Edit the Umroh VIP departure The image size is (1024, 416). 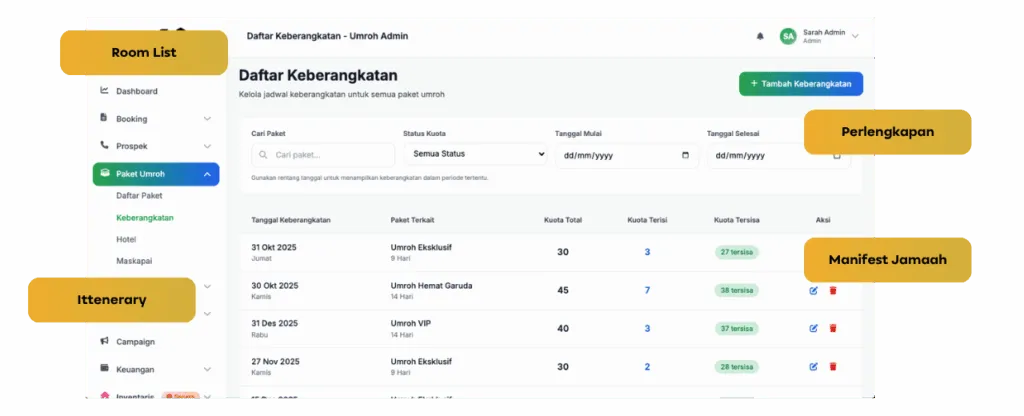click(813, 328)
